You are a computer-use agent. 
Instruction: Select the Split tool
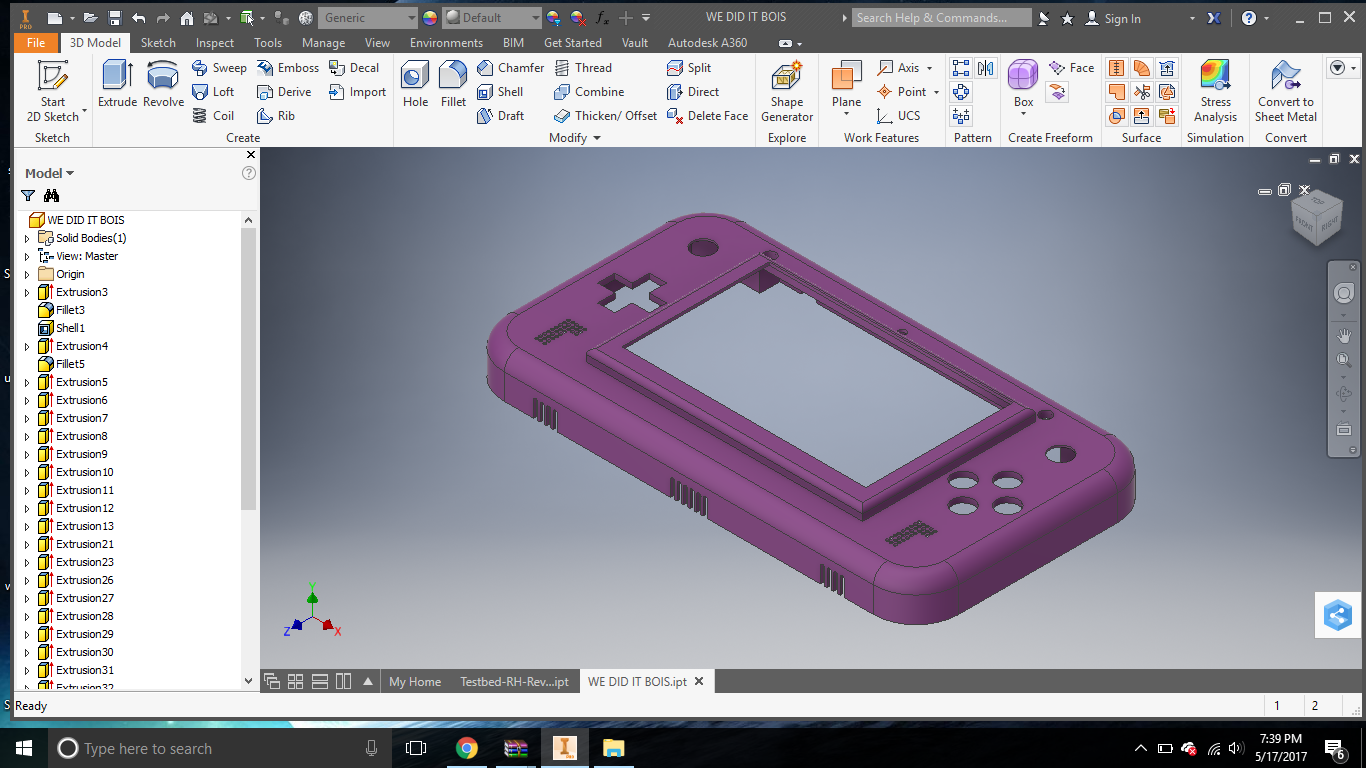tap(689, 68)
